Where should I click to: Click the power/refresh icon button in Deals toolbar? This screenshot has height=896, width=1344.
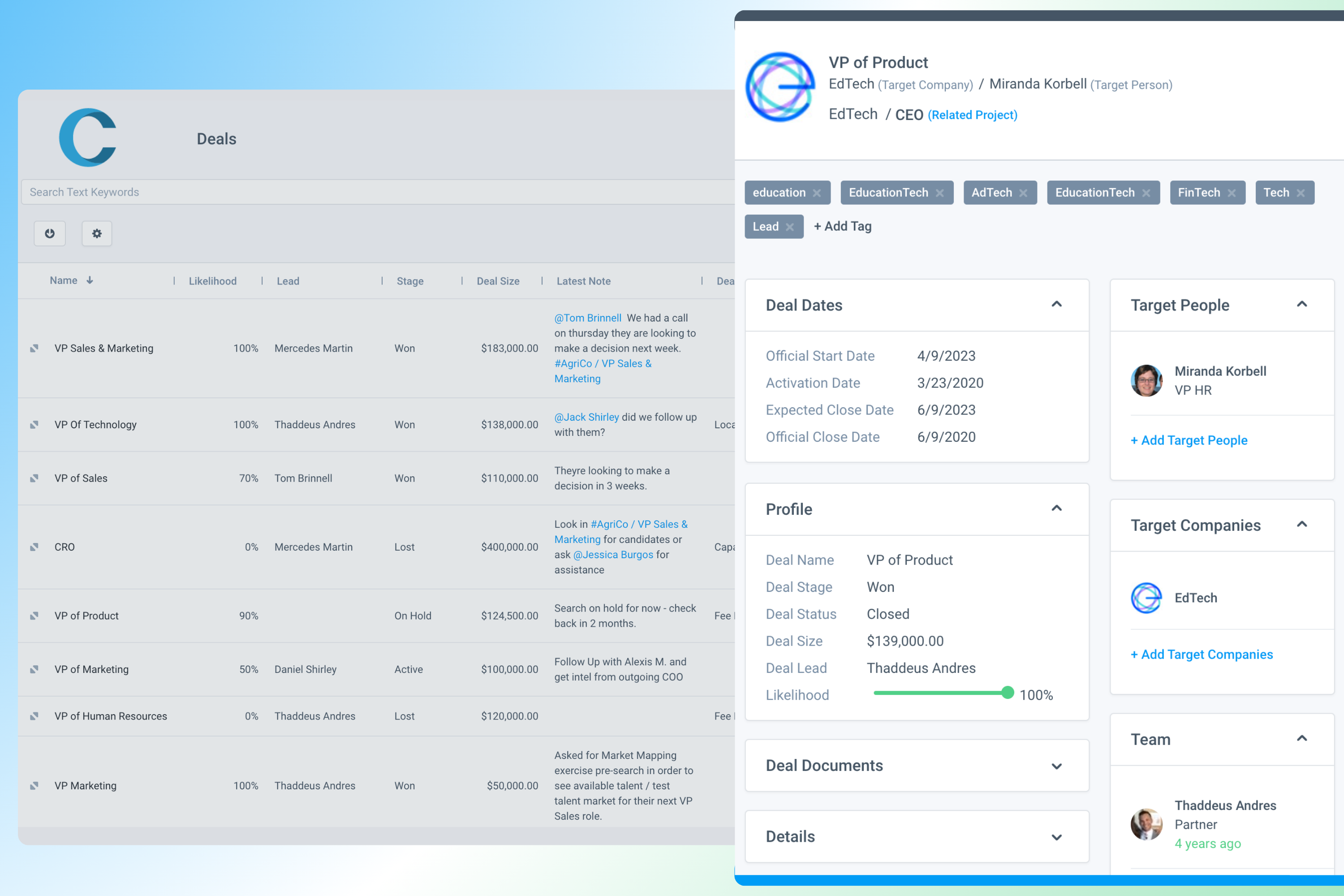[50, 233]
